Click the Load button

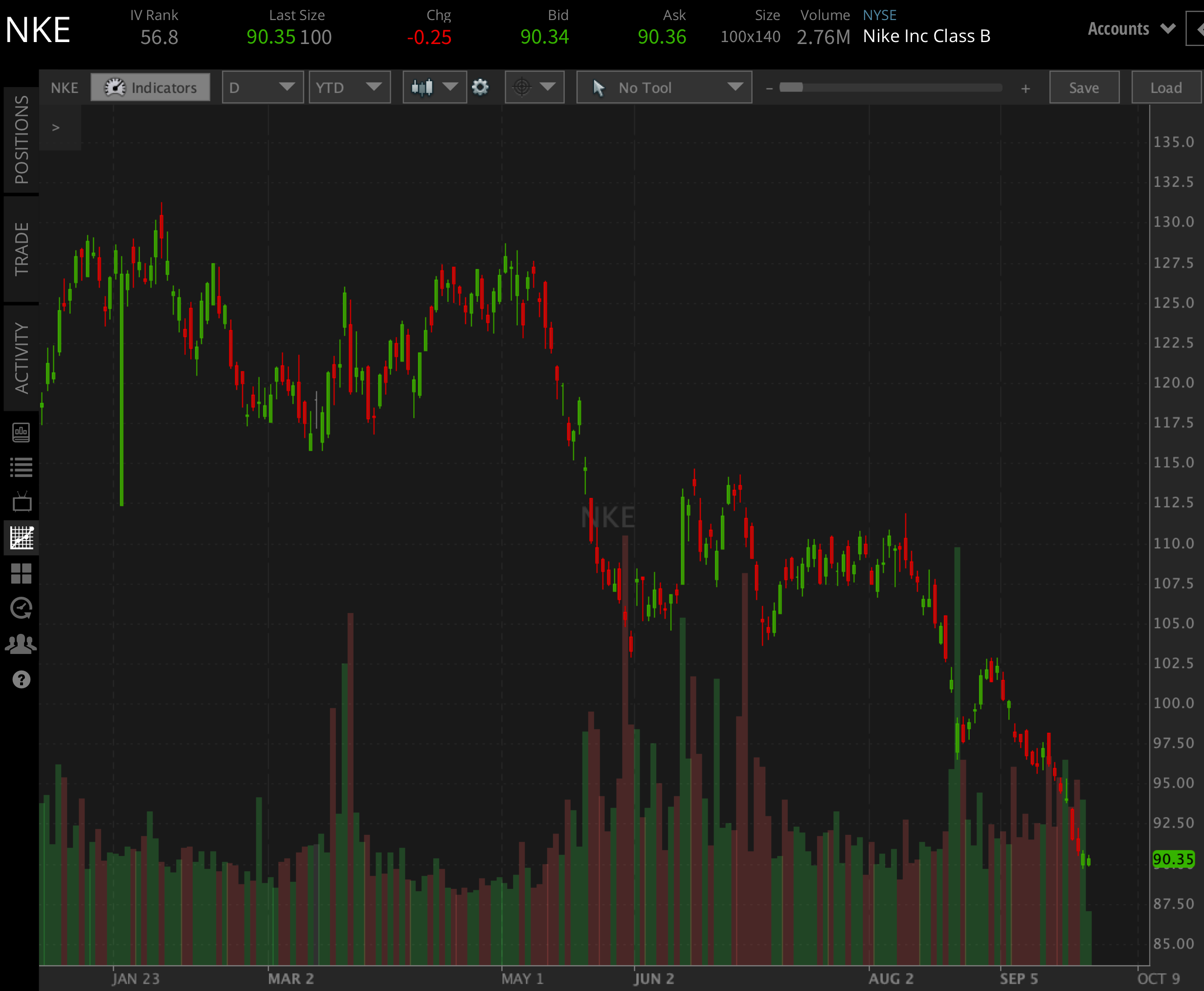(x=1166, y=88)
